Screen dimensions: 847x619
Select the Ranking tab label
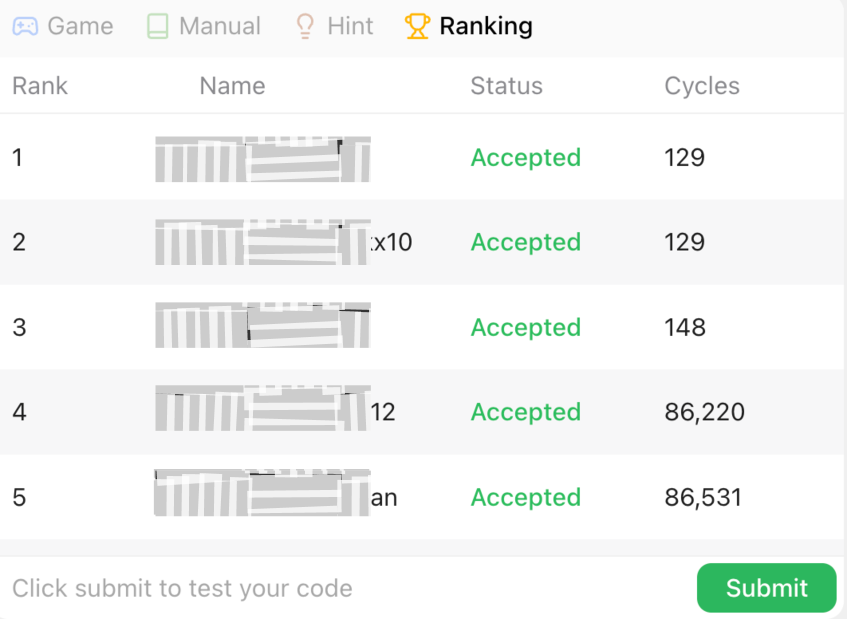[486, 26]
